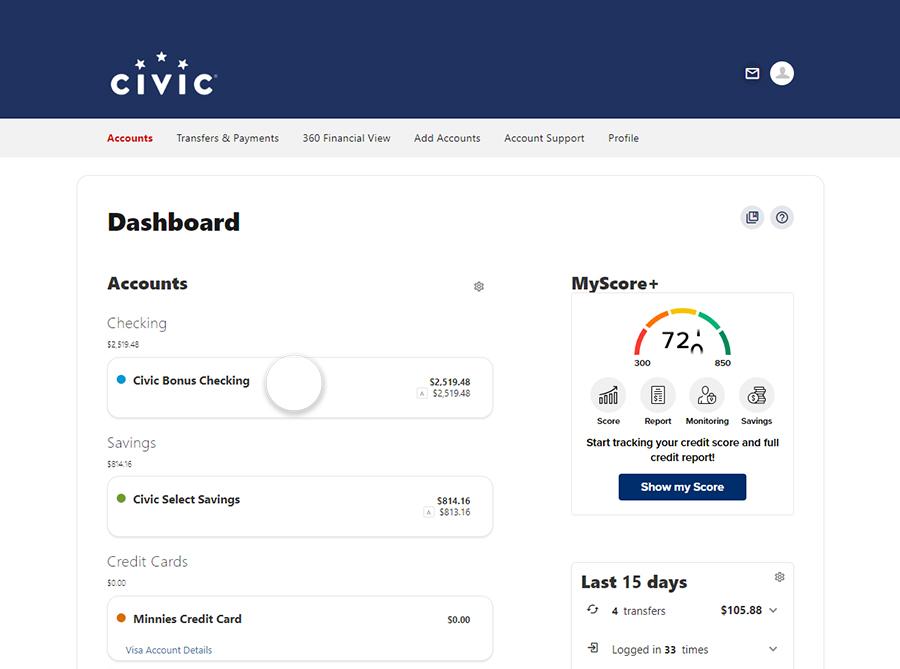The width and height of the screenshot is (900, 669).
Task: Expand the Logged in 33 times chevron
Action: (773, 649)
